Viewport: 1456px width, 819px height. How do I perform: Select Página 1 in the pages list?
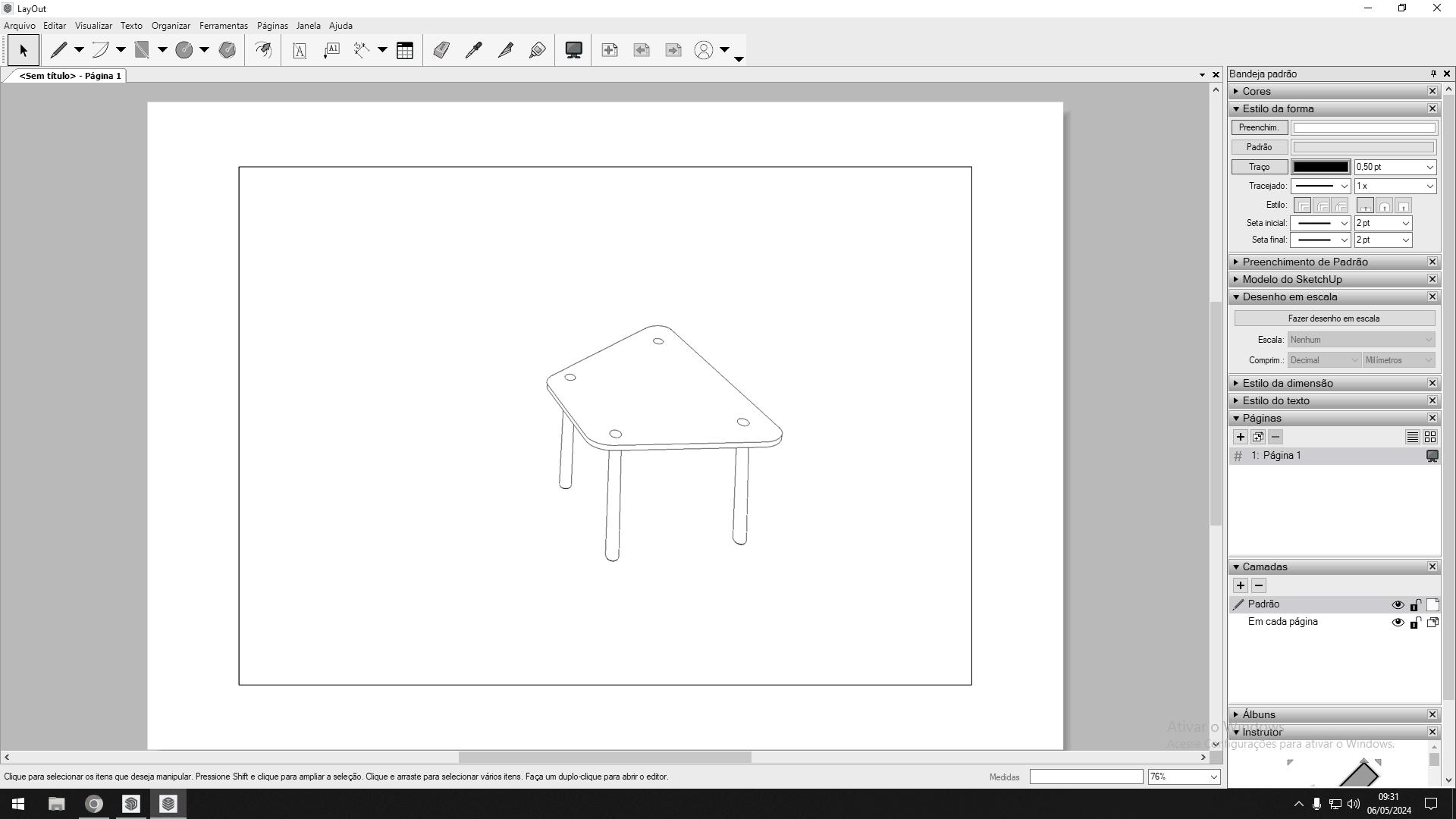pos(1334,456)
